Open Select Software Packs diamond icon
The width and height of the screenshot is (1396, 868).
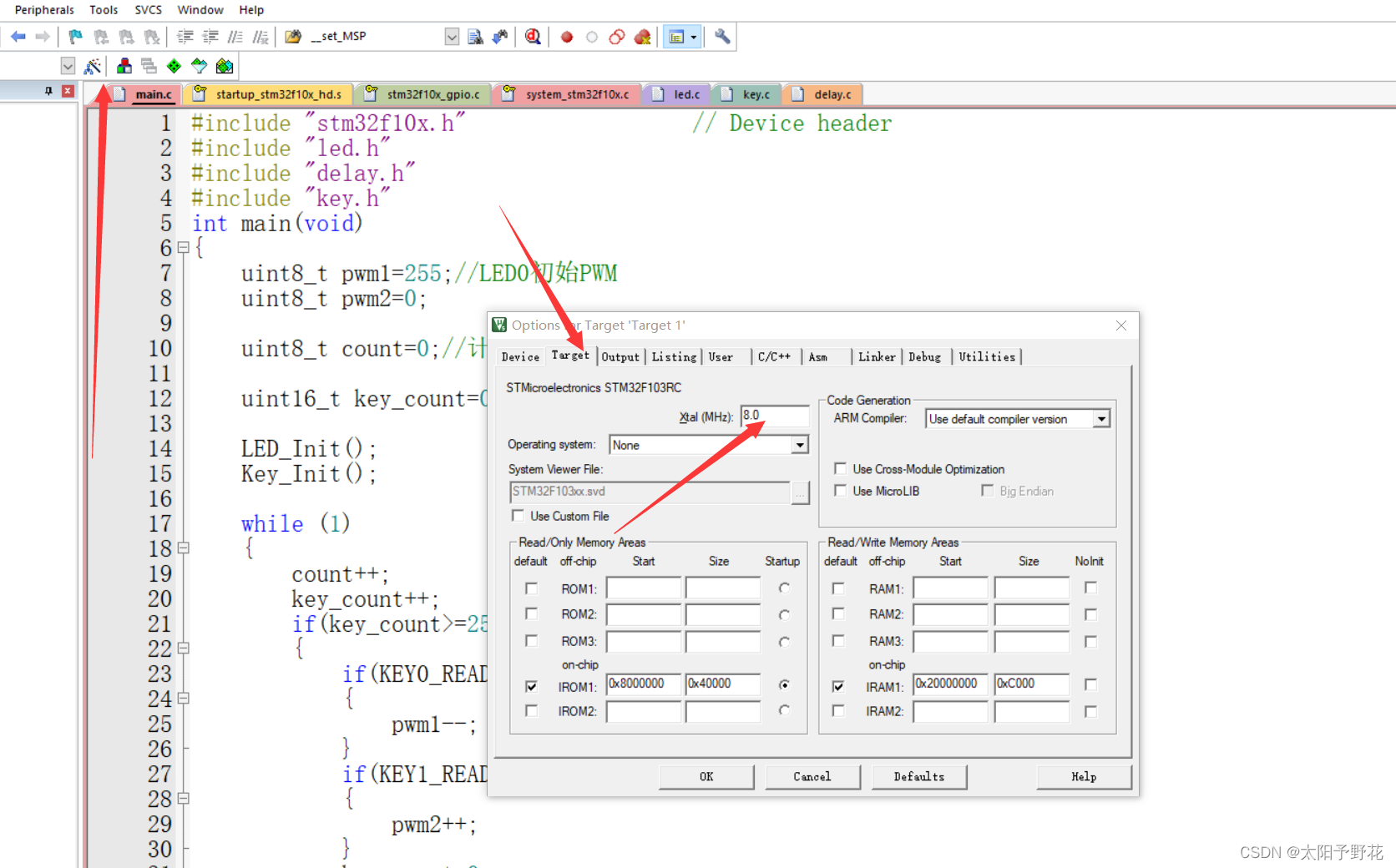click(199, 66)
